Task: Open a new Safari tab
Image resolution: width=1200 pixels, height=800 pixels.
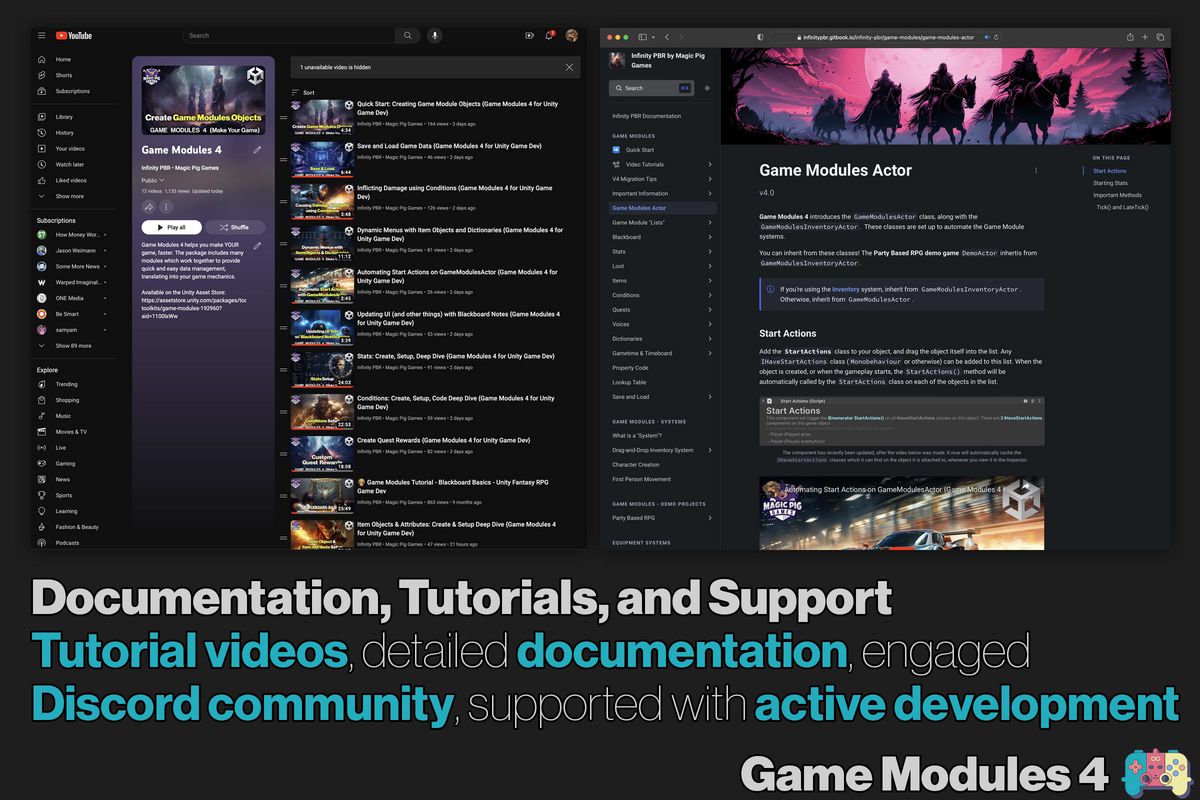Action: (1145, 37)
